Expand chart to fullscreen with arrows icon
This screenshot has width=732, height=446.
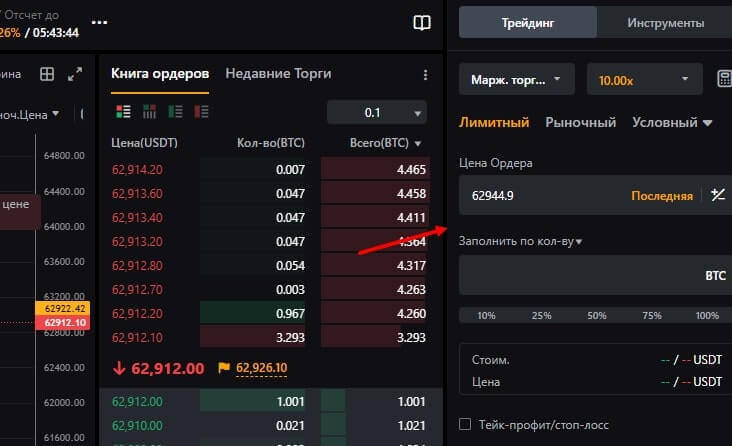click(x=75, y=74)
